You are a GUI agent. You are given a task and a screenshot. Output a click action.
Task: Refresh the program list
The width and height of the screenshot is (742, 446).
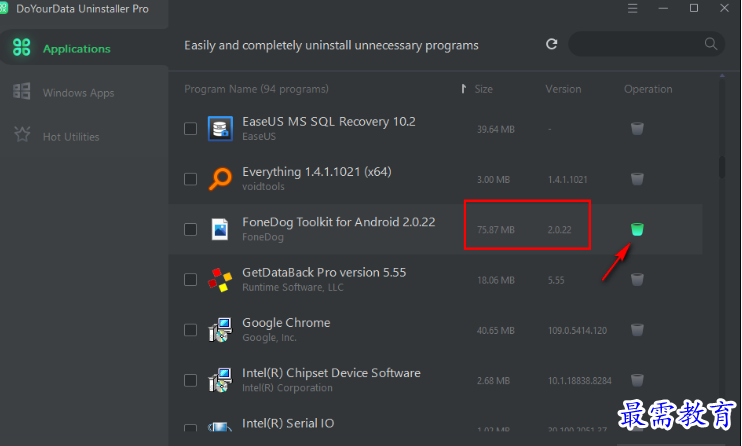(551, 45)
